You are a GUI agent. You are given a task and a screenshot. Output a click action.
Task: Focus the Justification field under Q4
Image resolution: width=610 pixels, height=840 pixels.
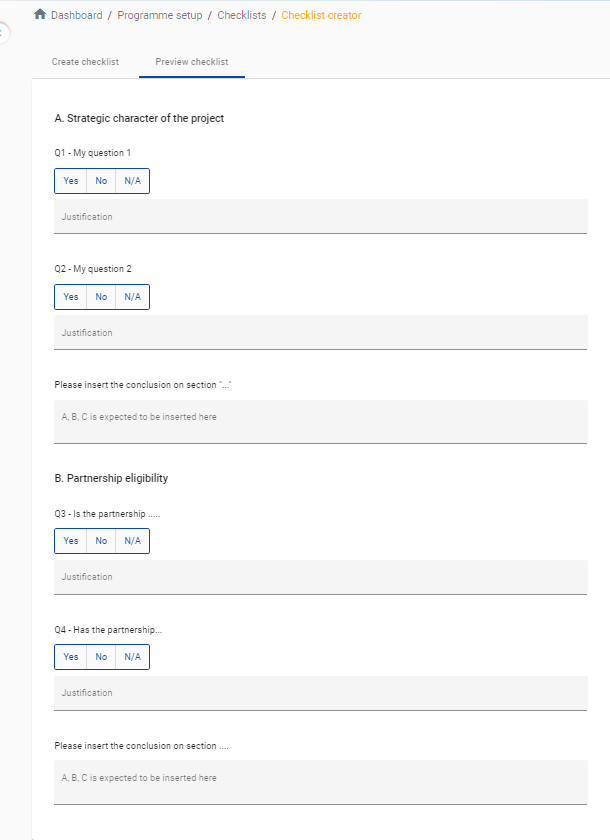coord(320,693)
